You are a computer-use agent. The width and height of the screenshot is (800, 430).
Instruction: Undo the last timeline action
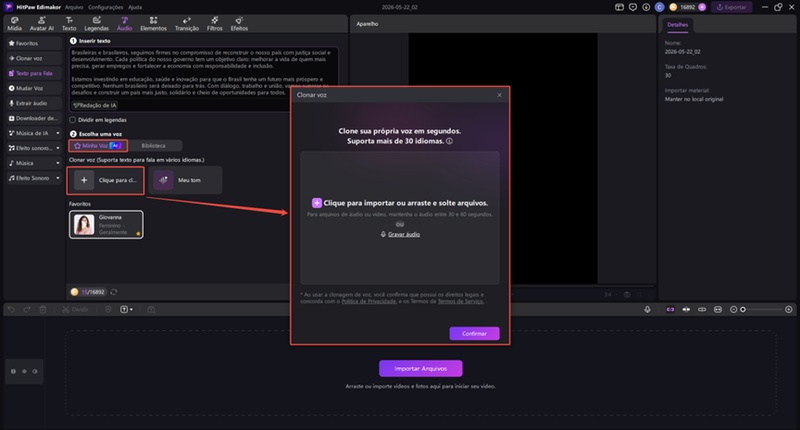pos(11,310)
